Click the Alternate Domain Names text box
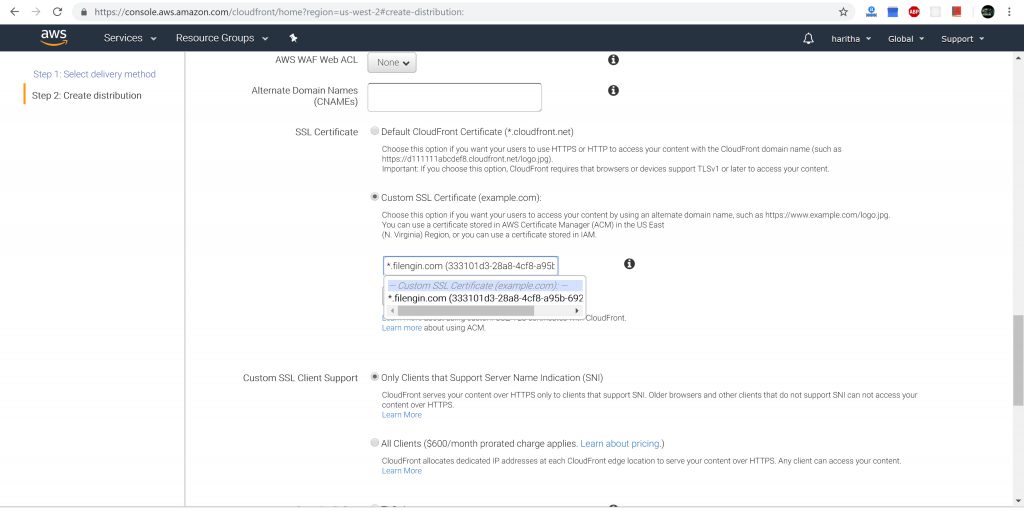Viewport: 1024px width, 511px height. click(x=454, y=97)
